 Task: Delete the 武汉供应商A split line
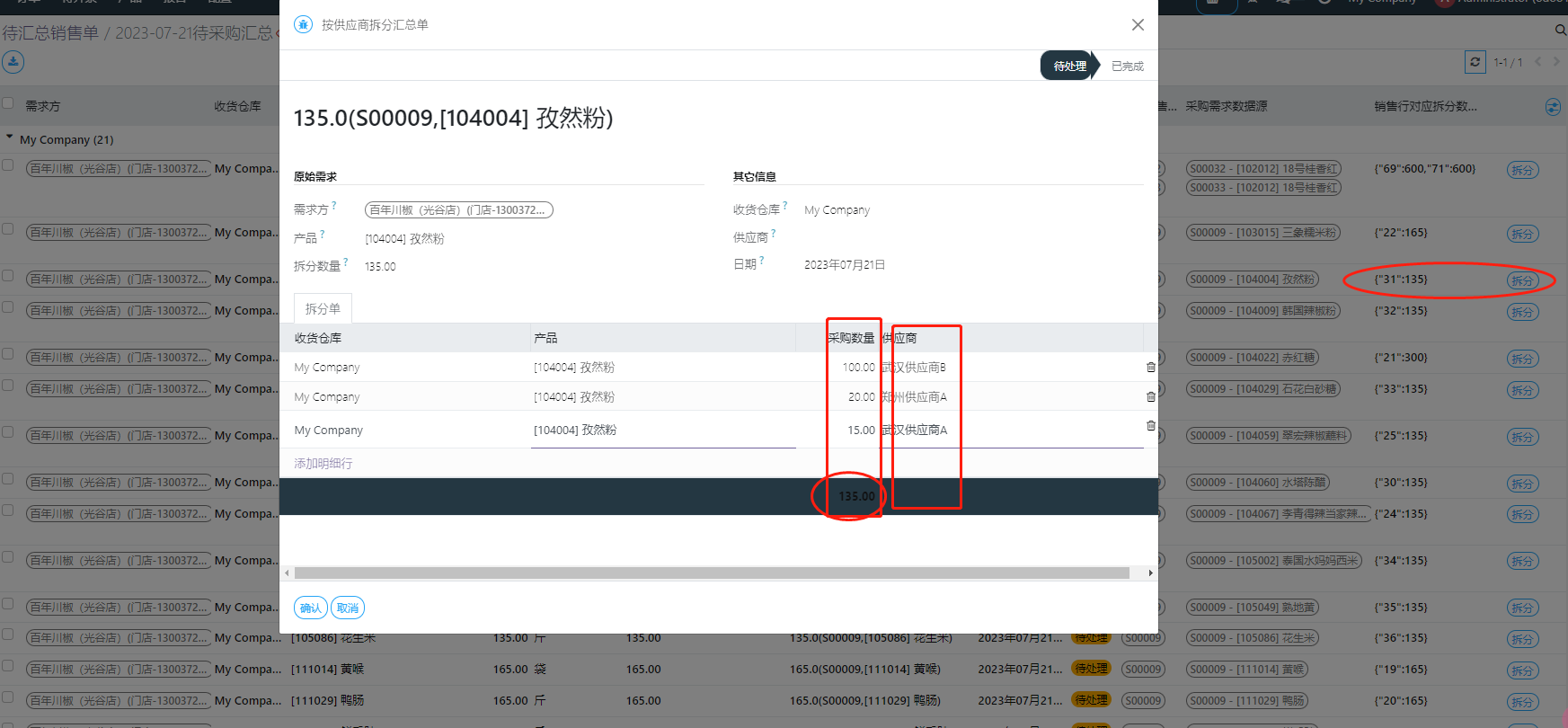pos(1150,426)
